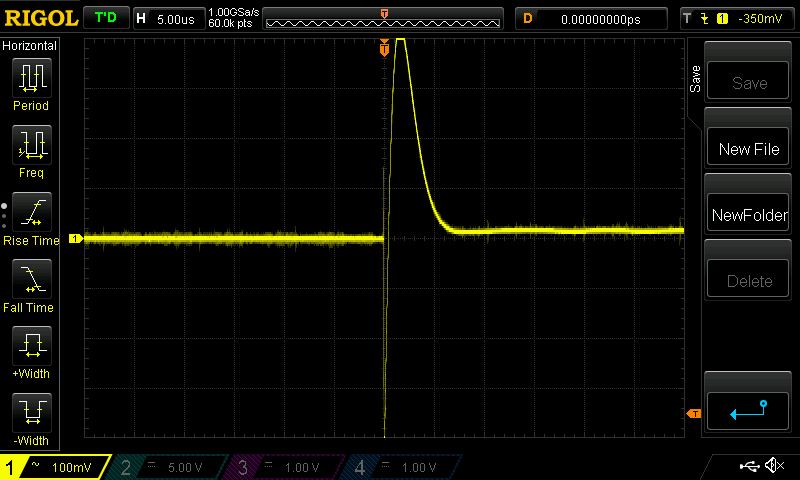Click the USB connection status icon

click(749, 466)
